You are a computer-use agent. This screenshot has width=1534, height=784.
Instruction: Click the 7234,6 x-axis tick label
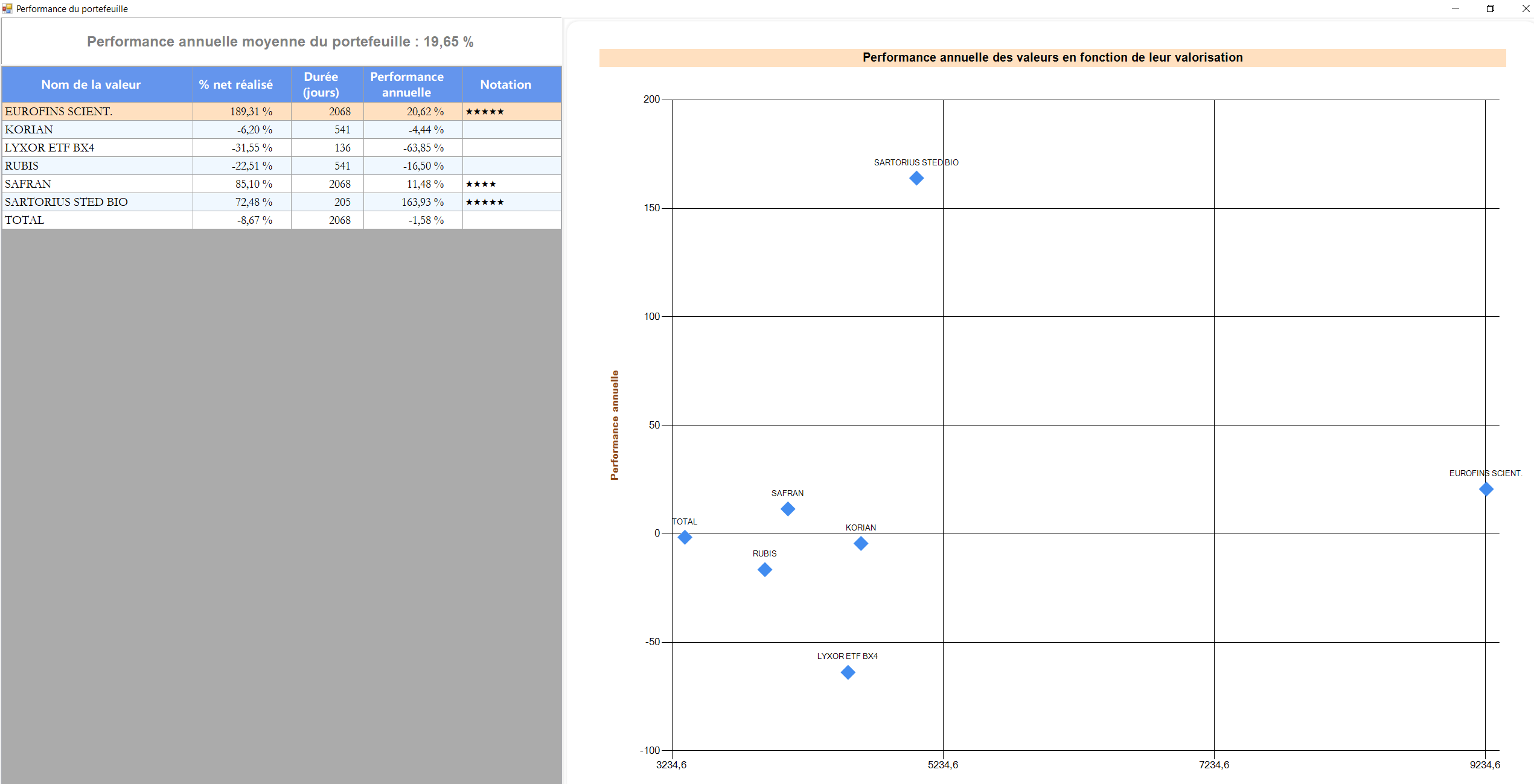(x=1214, y=765)
